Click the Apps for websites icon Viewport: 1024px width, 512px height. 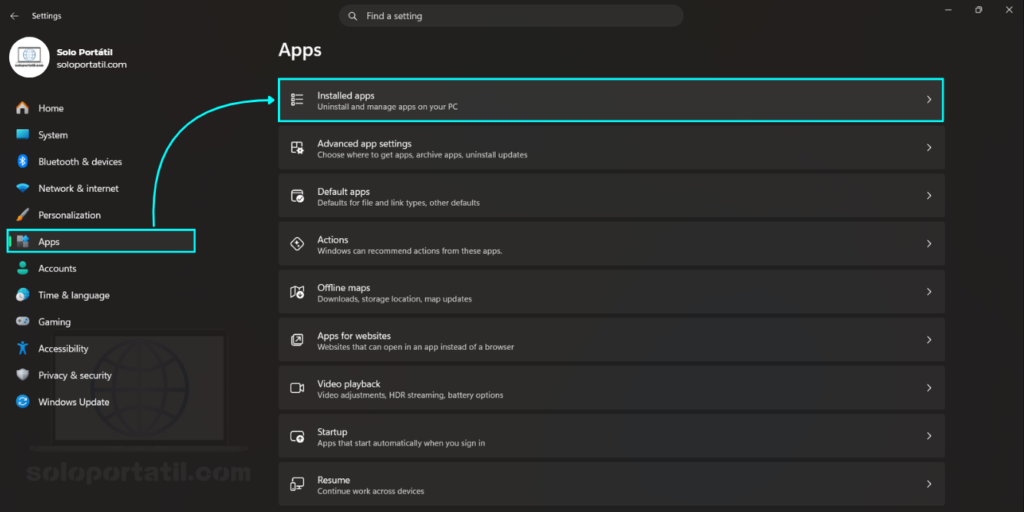point(297,340)
